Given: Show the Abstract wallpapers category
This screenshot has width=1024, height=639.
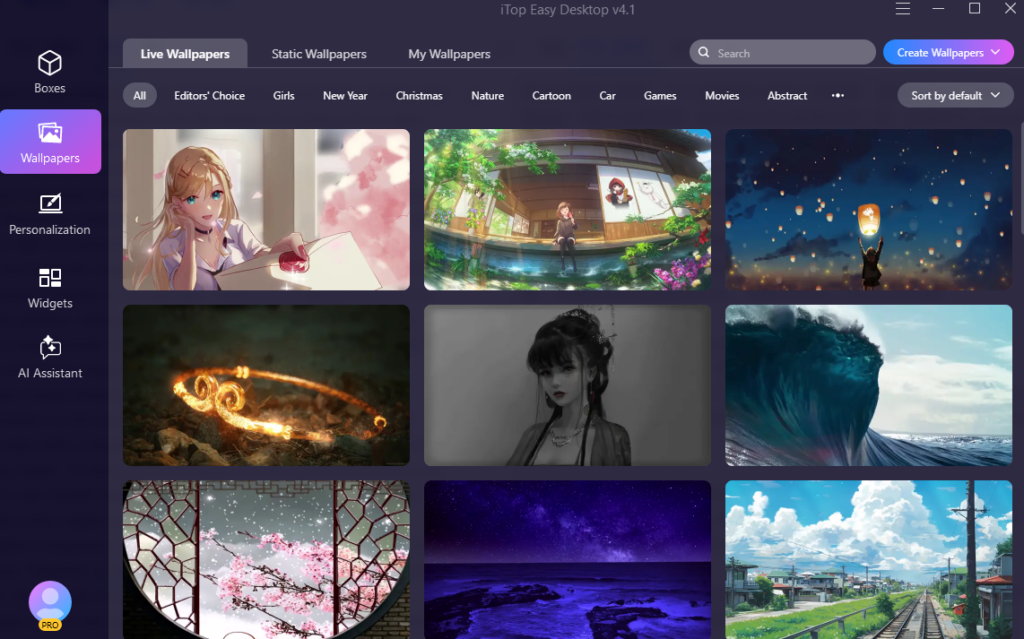Looking at the screenshot, I should point(787,96).
